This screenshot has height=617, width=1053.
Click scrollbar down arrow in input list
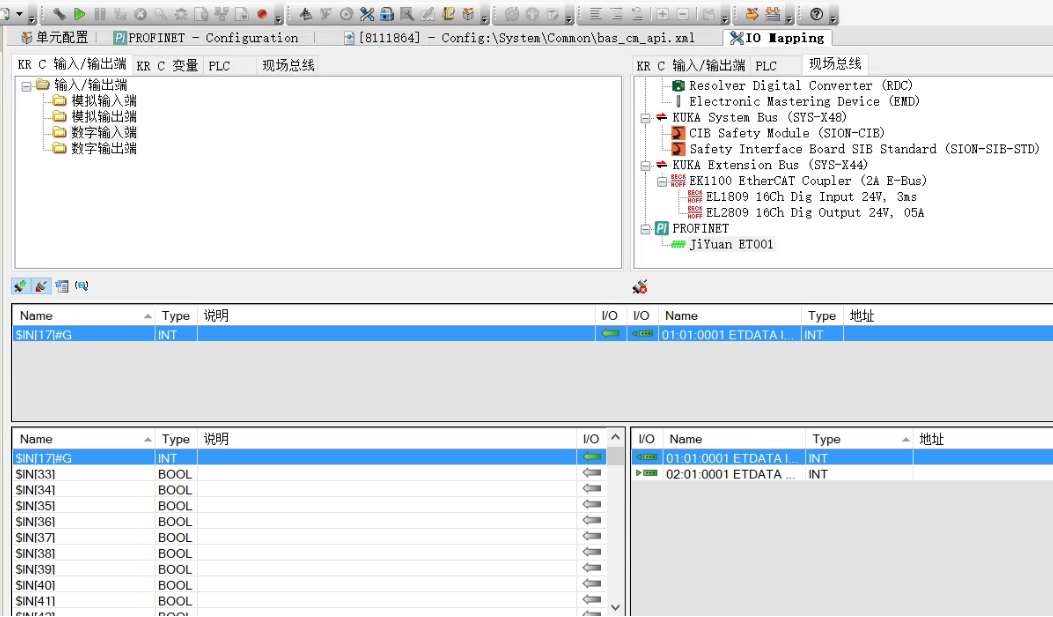[615, 607]
